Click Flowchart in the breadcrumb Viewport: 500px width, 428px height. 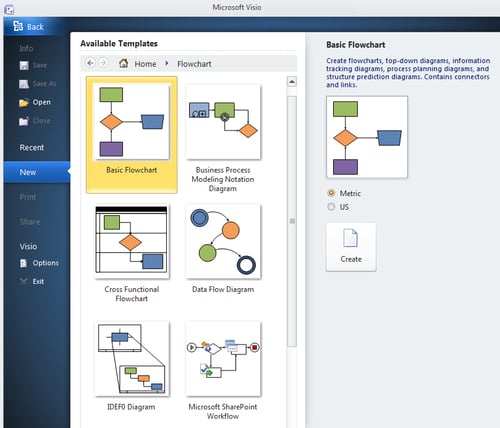click(x=194, y=64)
